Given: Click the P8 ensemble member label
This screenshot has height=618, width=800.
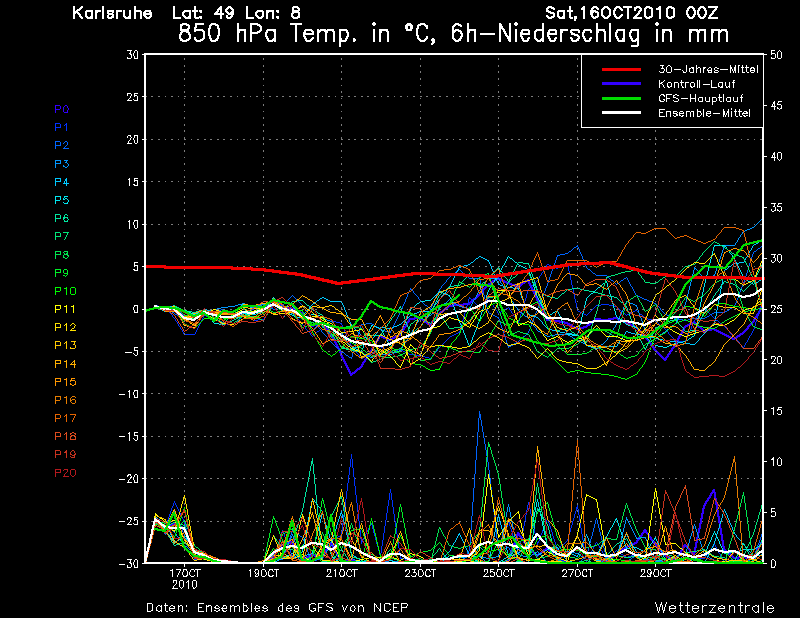Looking at the screenshot, I should [x=62, y=255].
